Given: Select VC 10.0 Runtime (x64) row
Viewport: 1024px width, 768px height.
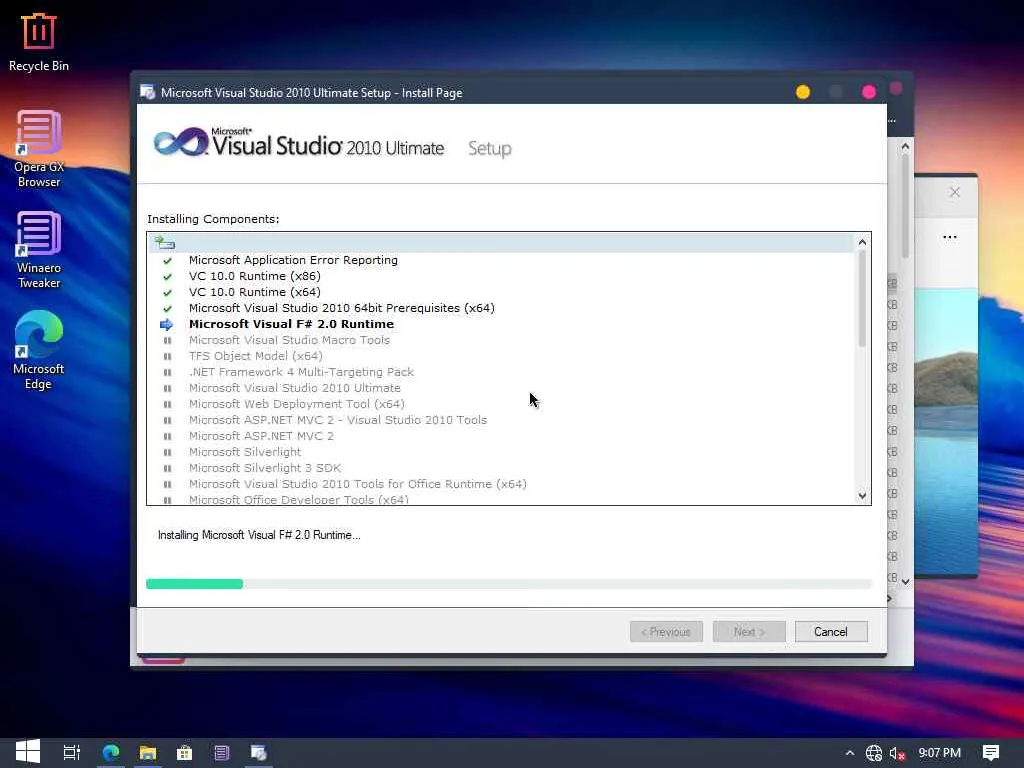Looking at the screenshot, I should click(x=255, y=292).
